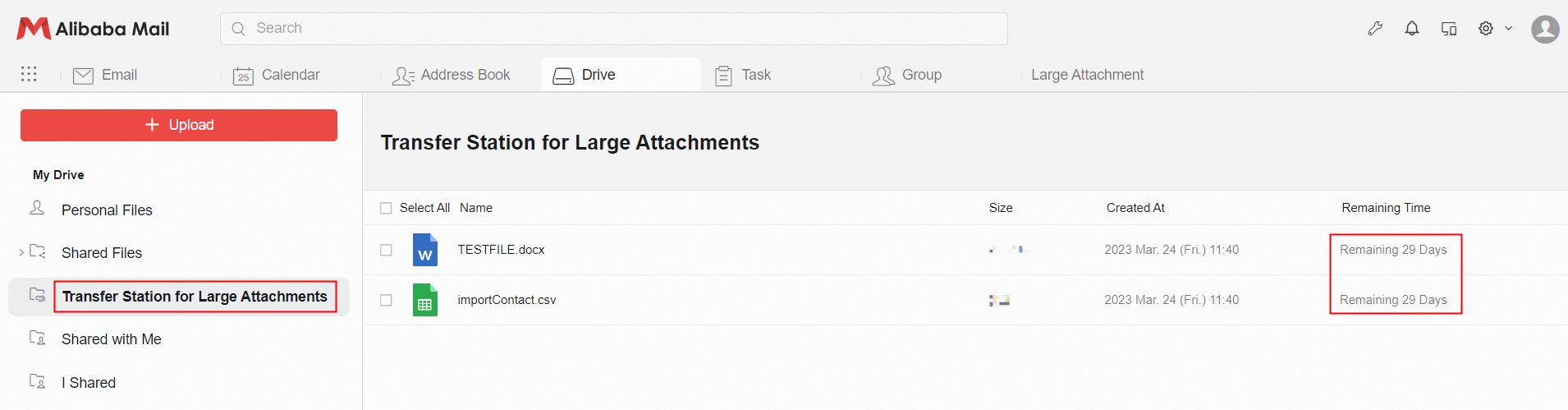Open the settings dropdown arrow

(1508, 29)
